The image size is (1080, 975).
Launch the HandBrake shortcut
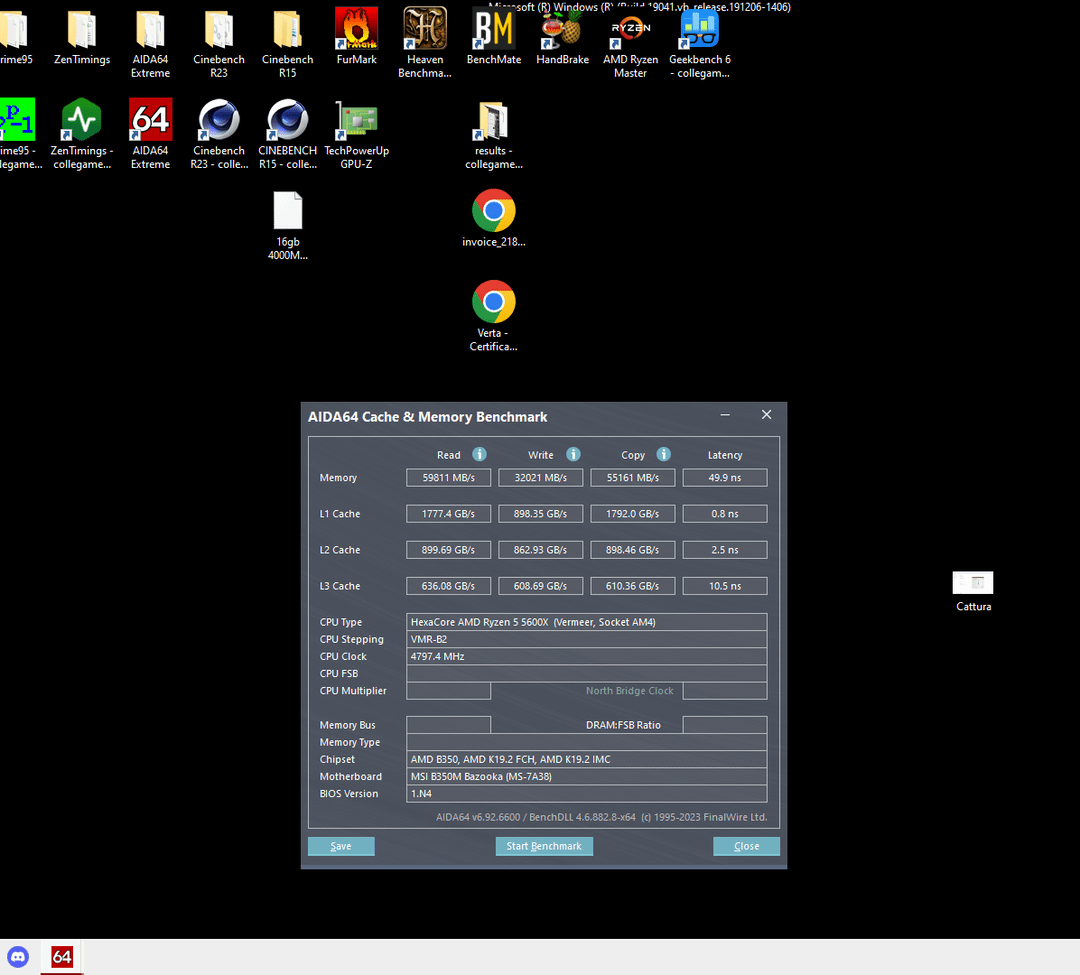tap(562, 36)
